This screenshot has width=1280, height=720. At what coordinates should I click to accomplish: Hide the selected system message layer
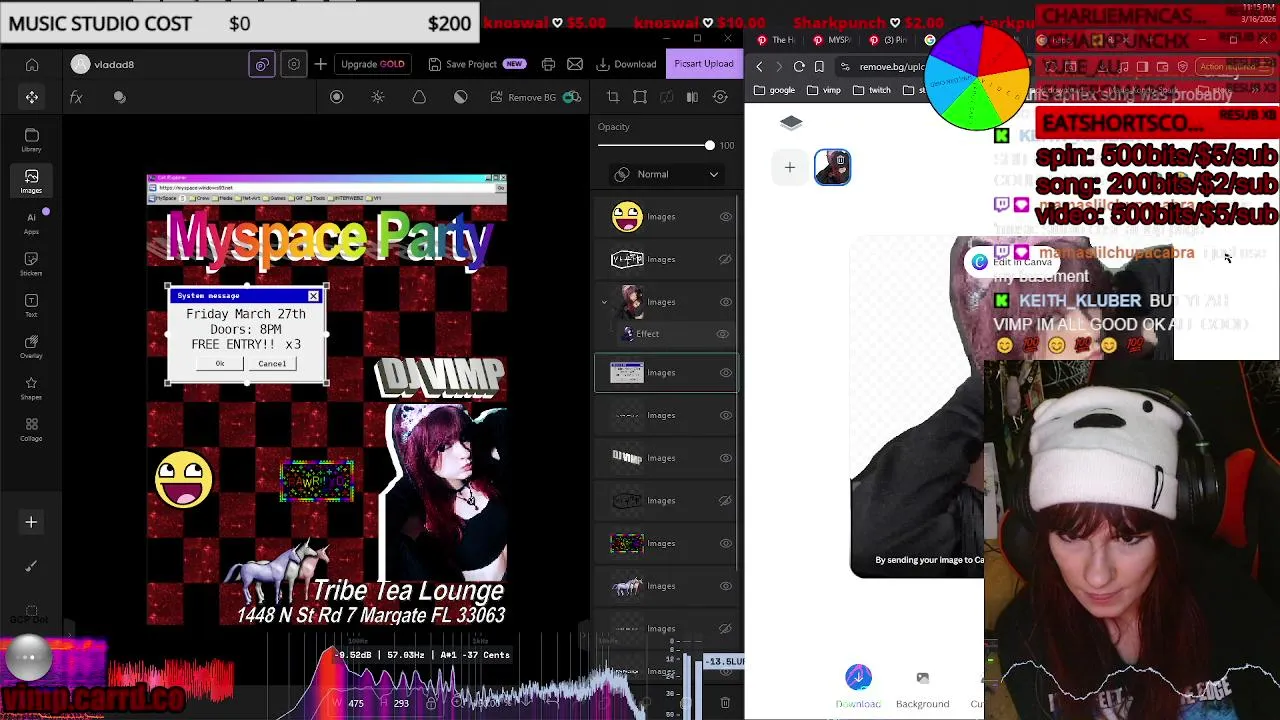(726, 372)
